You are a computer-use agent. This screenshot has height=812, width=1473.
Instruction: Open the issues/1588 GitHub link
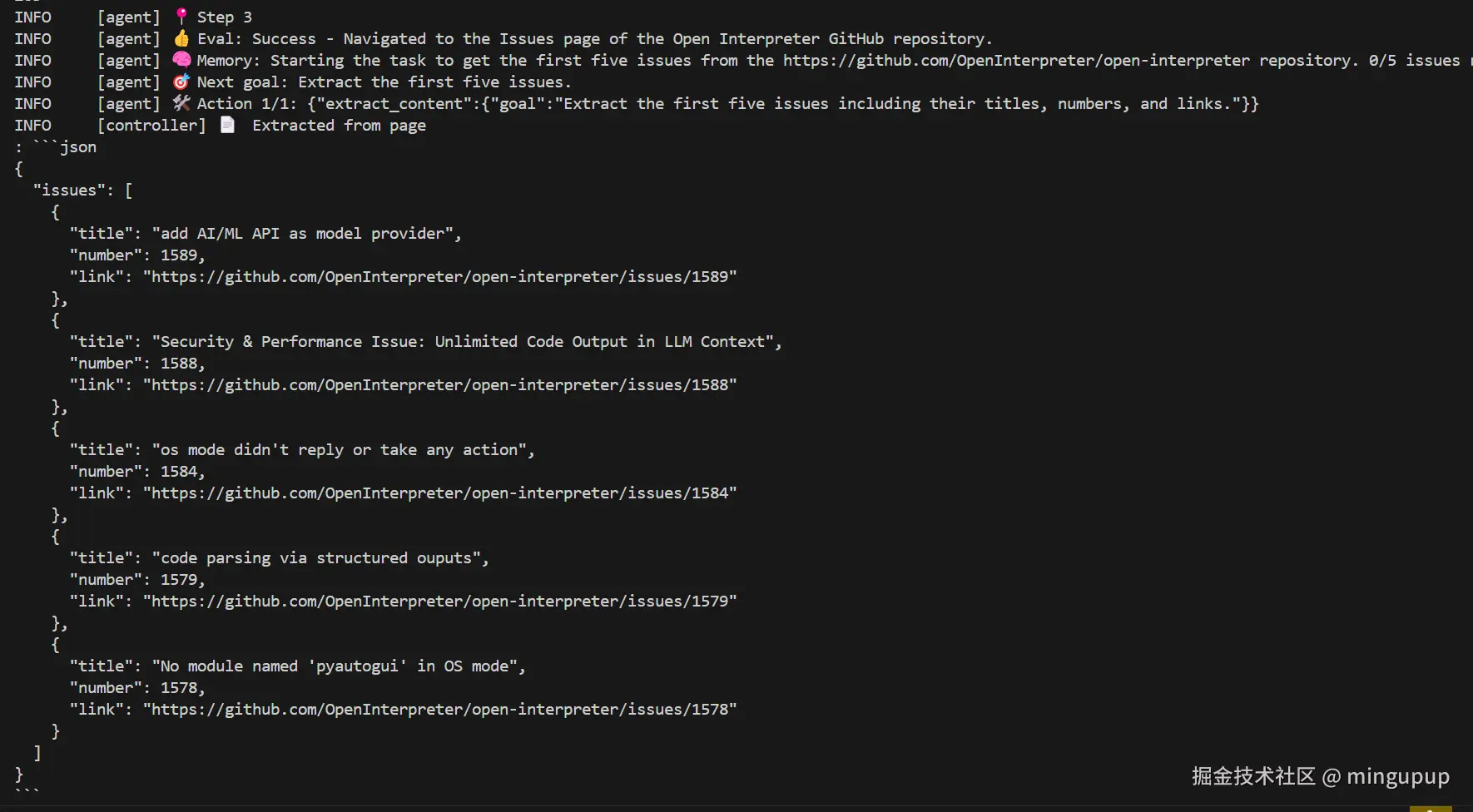click(x=439, y=385)
